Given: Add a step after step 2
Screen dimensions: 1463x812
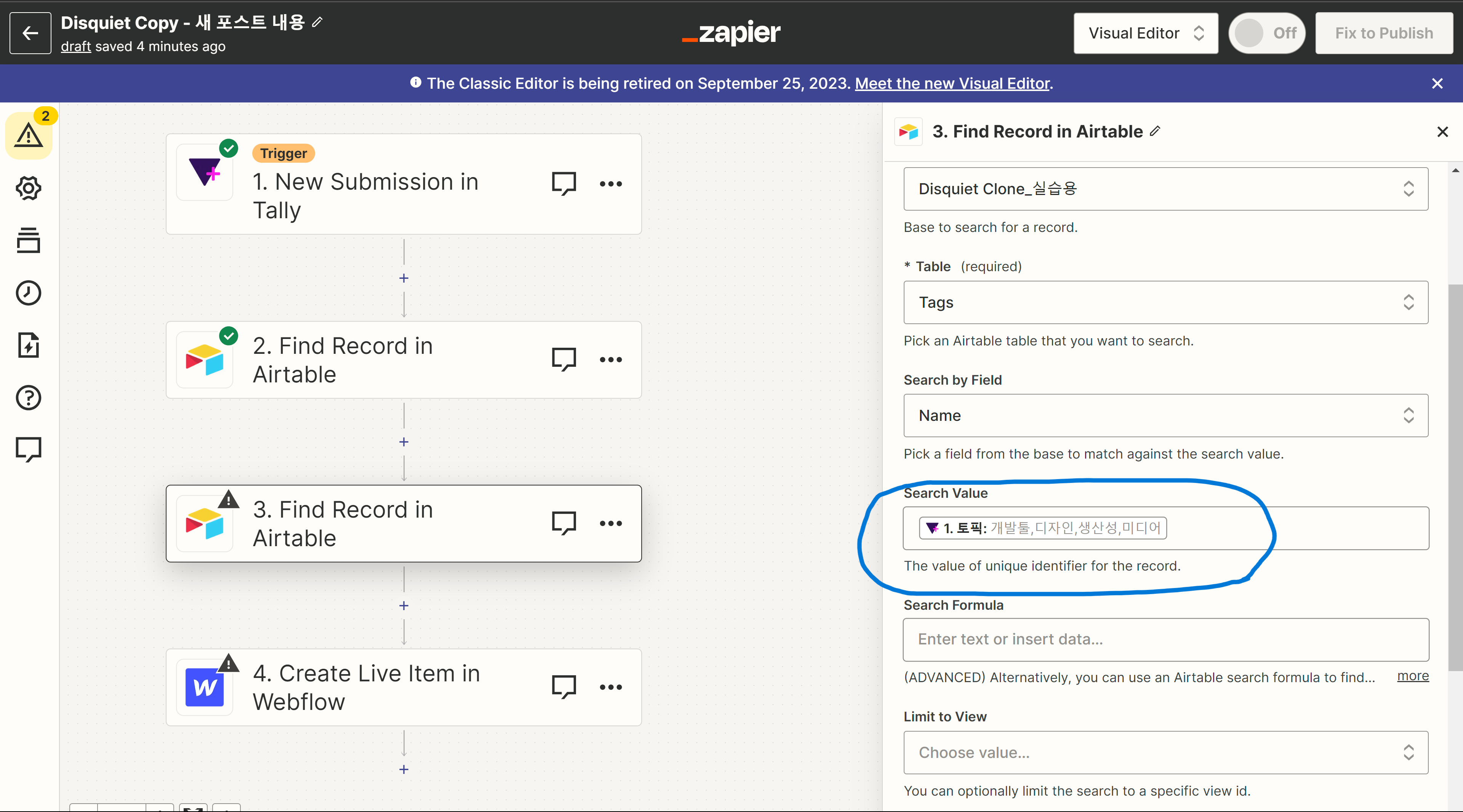Looking at the screenshot, I should point(404,442).
